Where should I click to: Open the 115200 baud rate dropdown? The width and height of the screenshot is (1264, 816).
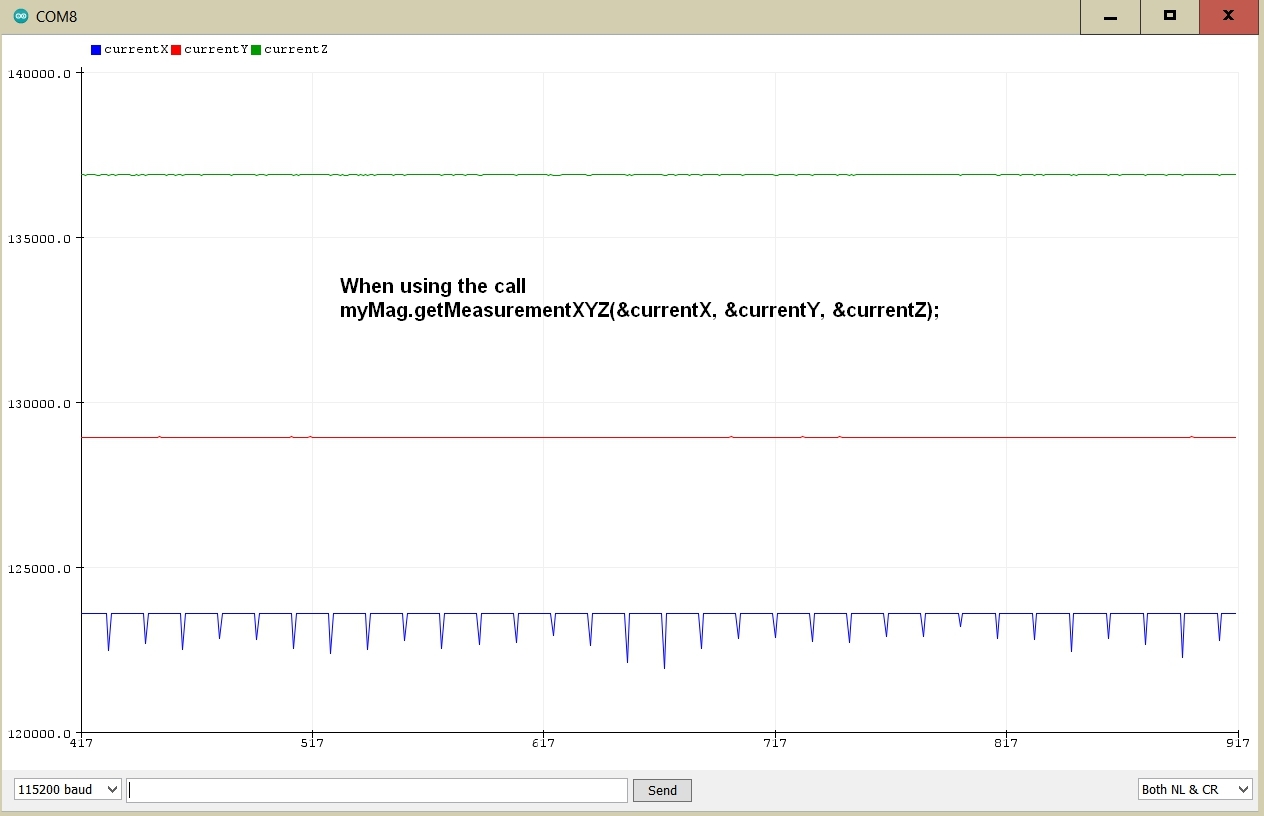point(65,789)
